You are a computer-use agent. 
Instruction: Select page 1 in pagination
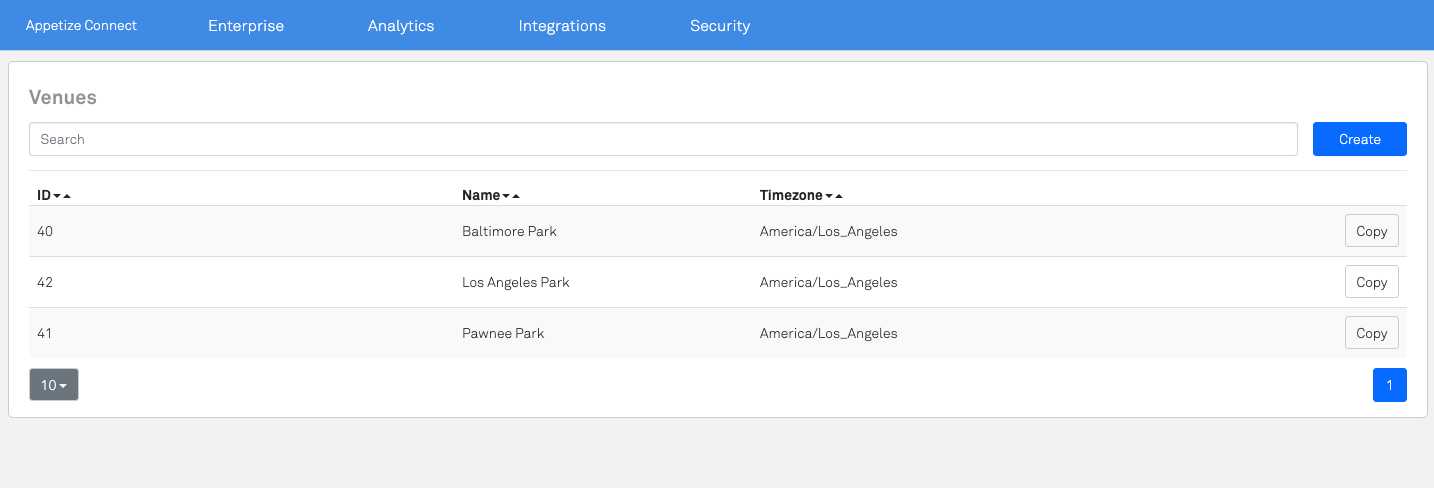click(1389, 385)
